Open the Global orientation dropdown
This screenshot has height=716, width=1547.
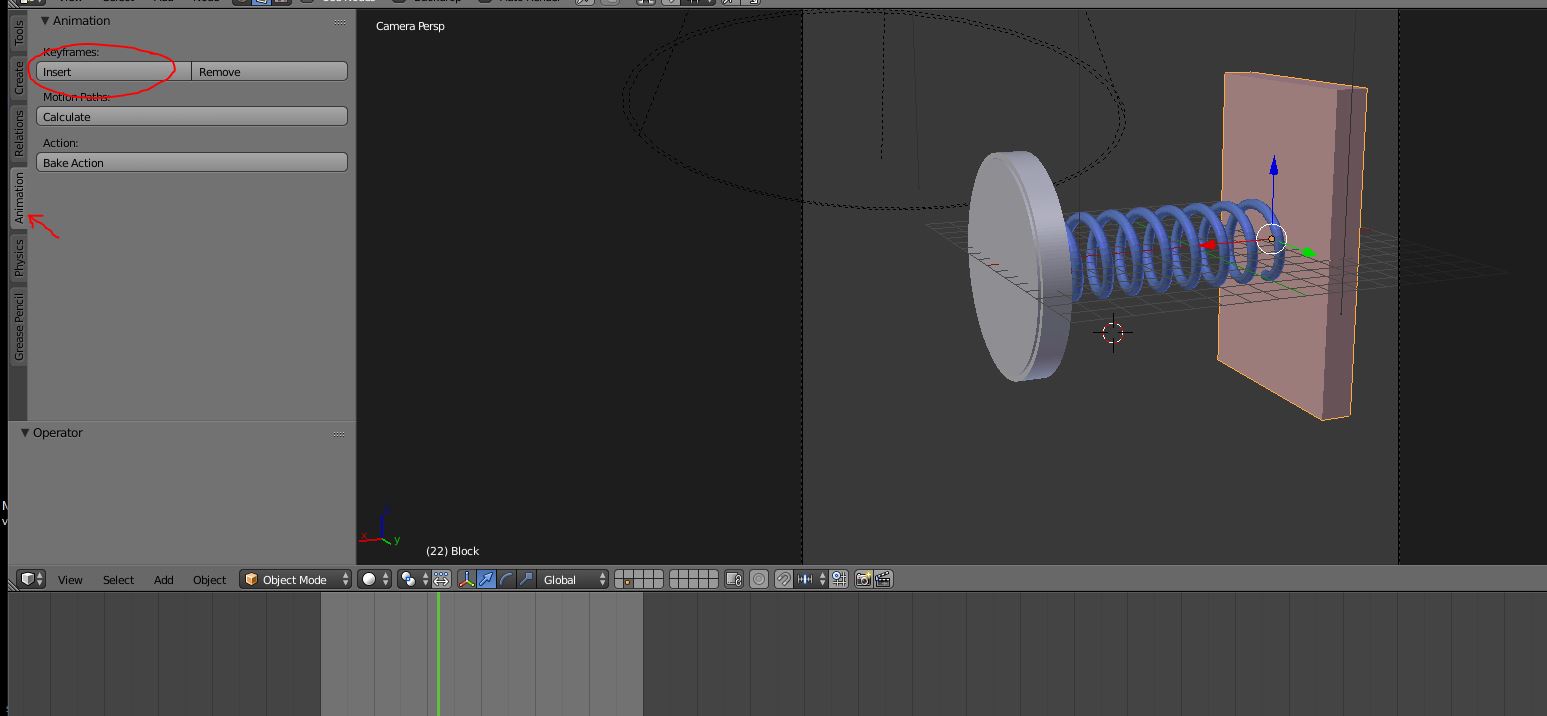[x=573, y=580]
